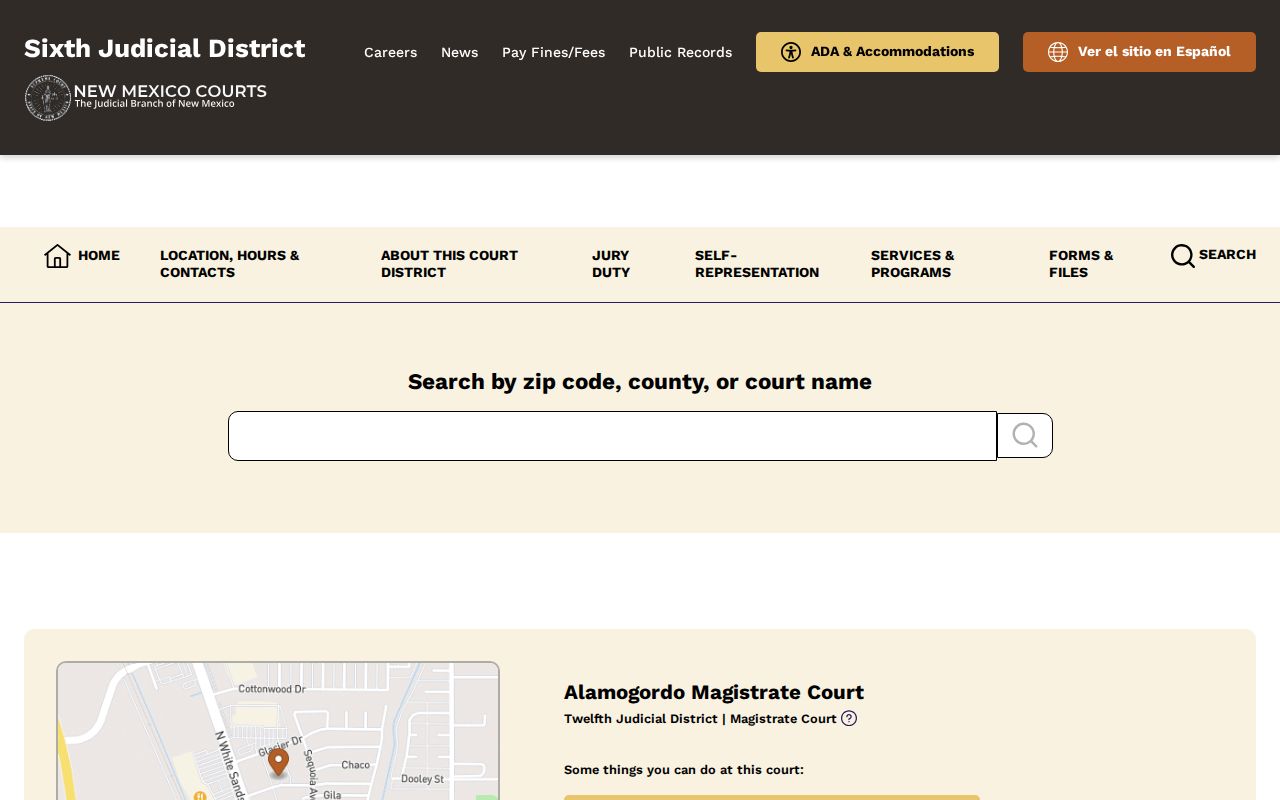1280x800 pixels.
Task: Click the Alamogordo street map thumbnail
Action: pos(278,731)
